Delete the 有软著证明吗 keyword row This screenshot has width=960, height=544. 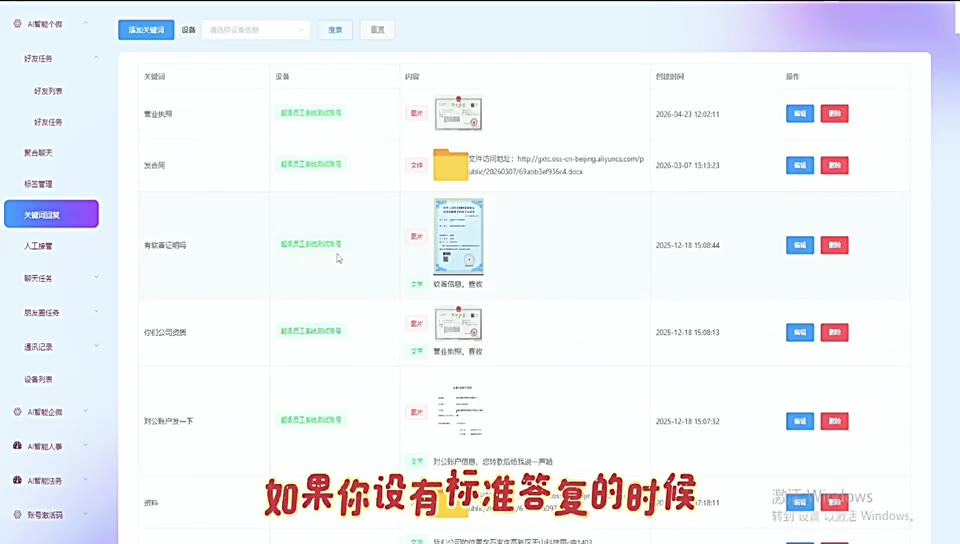[834, 245]
